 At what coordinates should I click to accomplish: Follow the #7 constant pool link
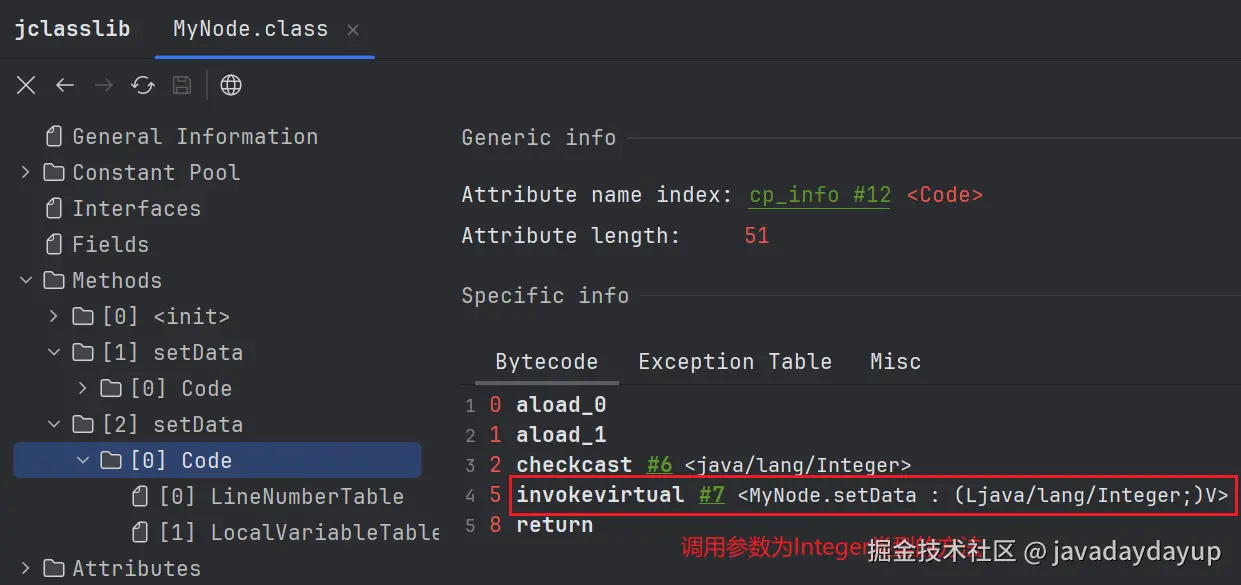tap(711, 495)
